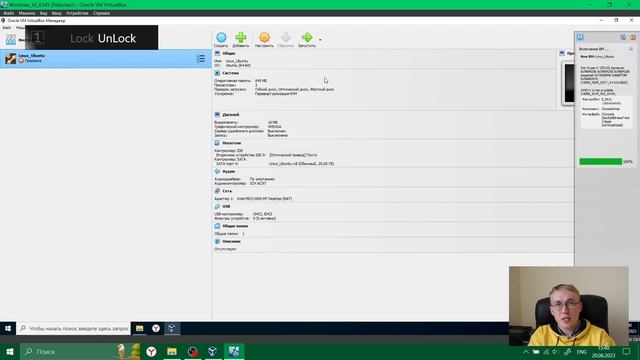This screenshot has height=360, width=640.
Task: Click the orange icon atop notification panel
Action: coord(633,37)
